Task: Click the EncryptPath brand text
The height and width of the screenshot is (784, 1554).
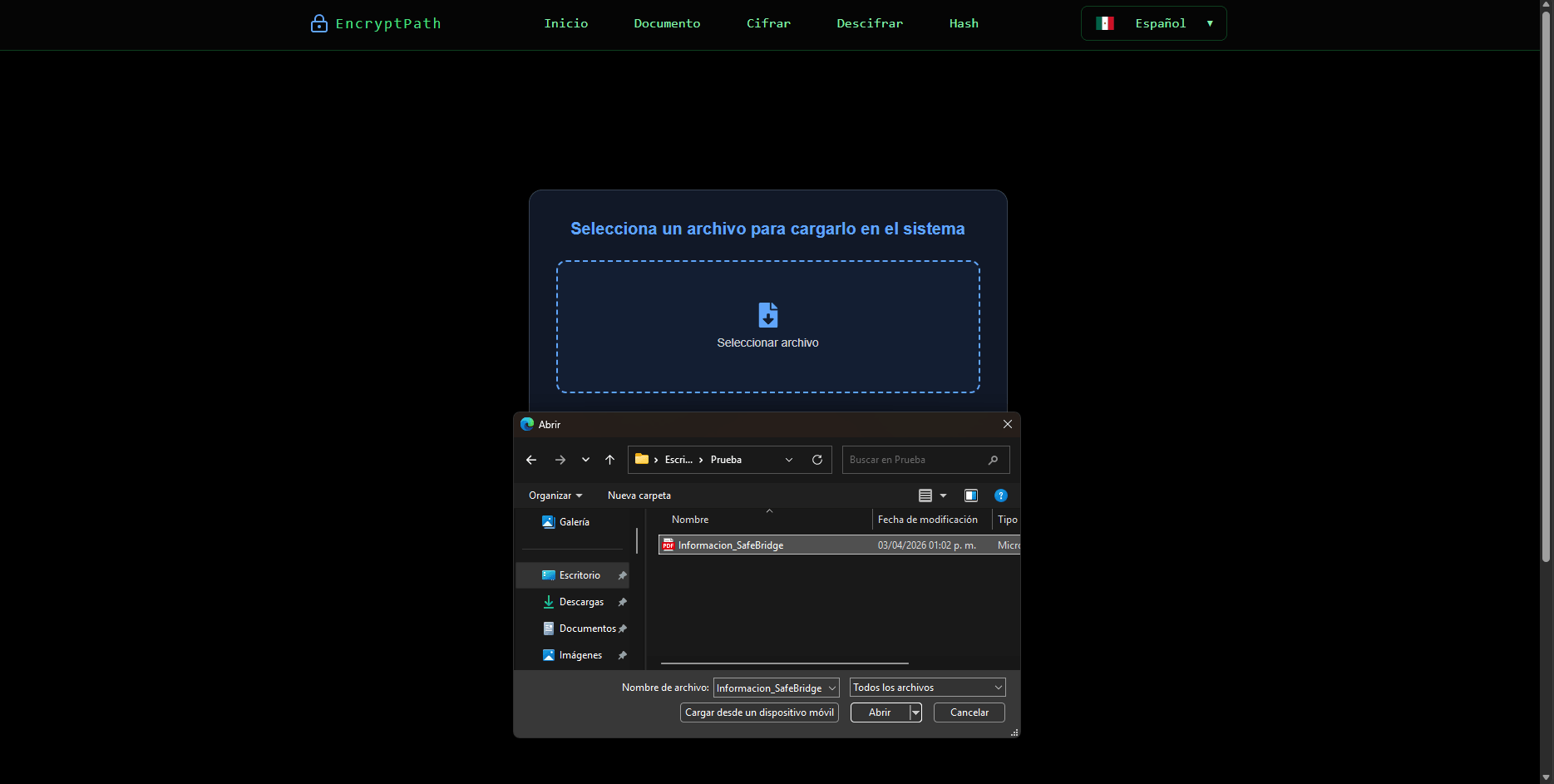Action: (x=388, y=23)
